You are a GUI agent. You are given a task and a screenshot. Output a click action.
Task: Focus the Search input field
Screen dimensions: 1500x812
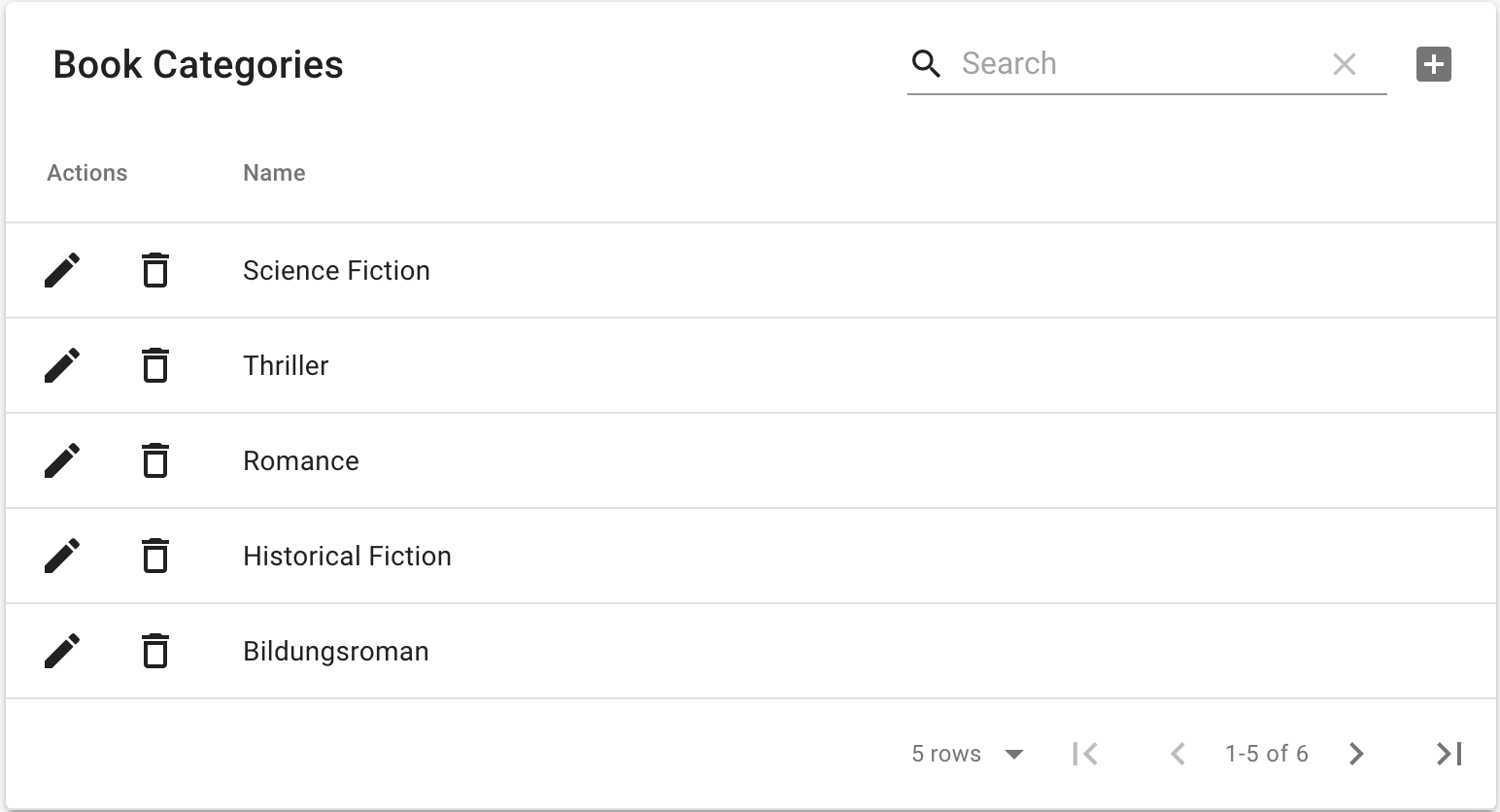[x=1137, y=64]
